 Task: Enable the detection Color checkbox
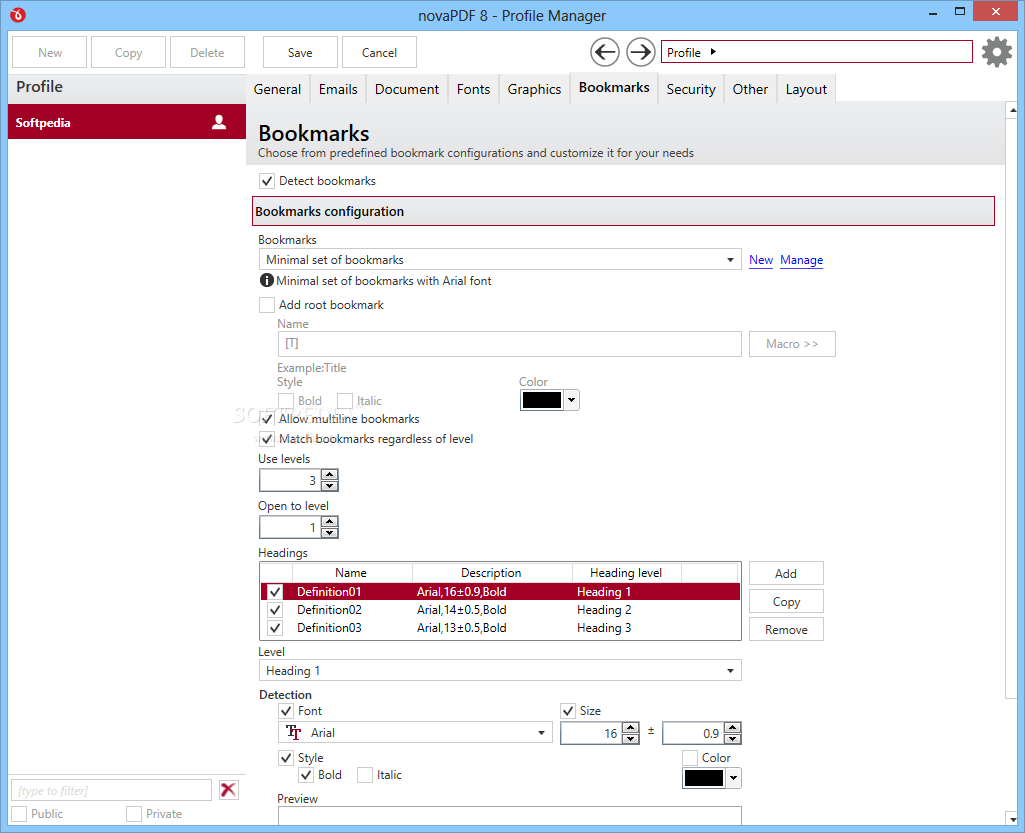(690, 758)
